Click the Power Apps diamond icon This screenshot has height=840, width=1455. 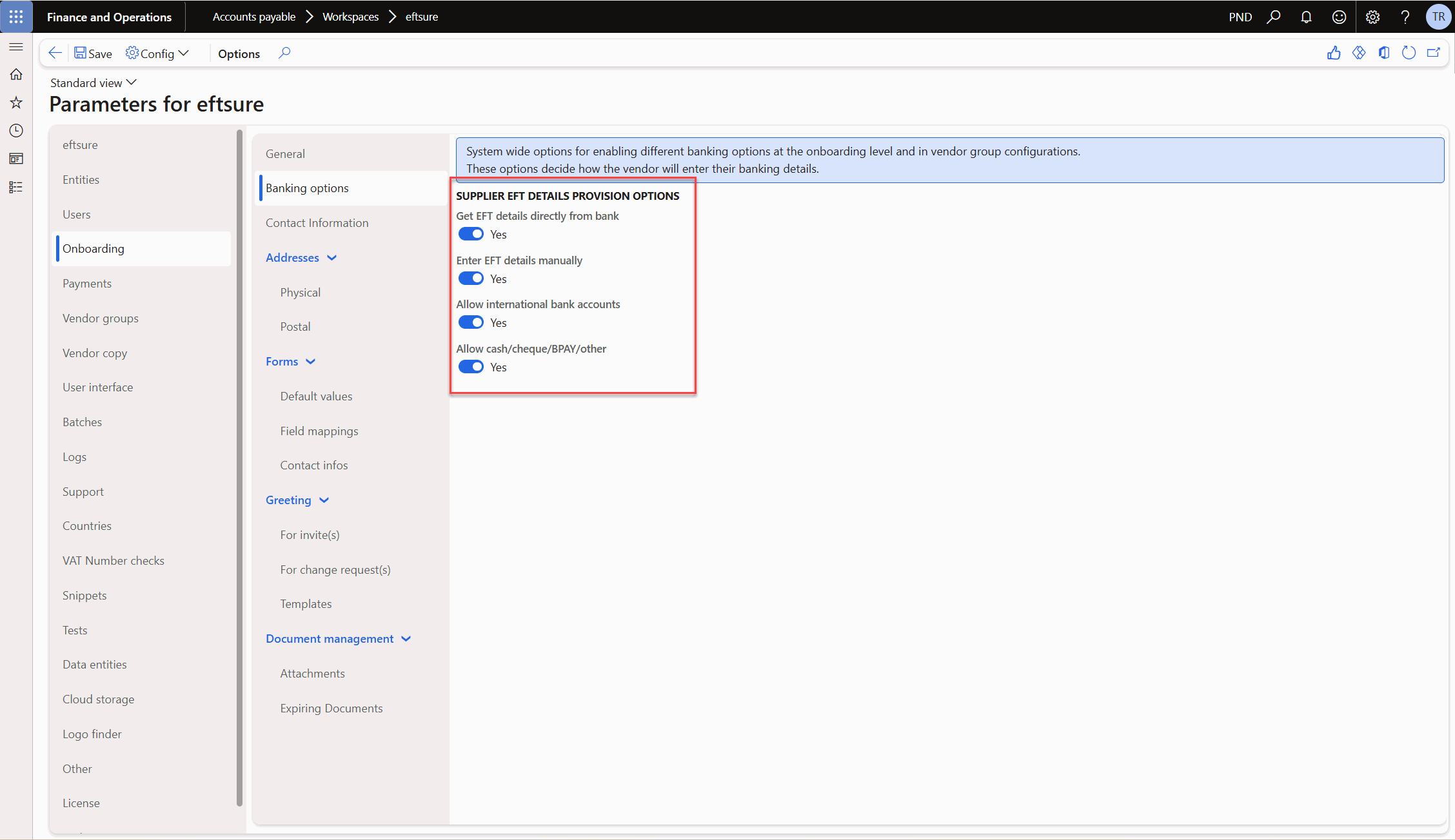tap(1359, 53)
